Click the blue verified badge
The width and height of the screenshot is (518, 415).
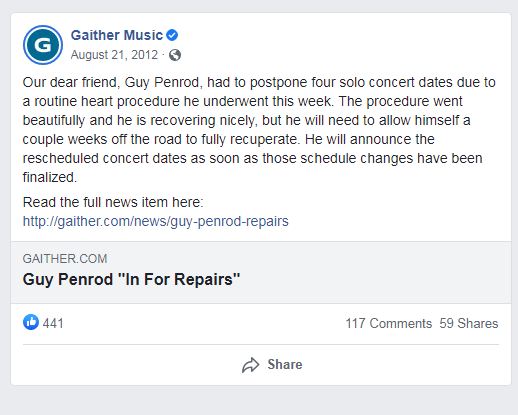172,35
